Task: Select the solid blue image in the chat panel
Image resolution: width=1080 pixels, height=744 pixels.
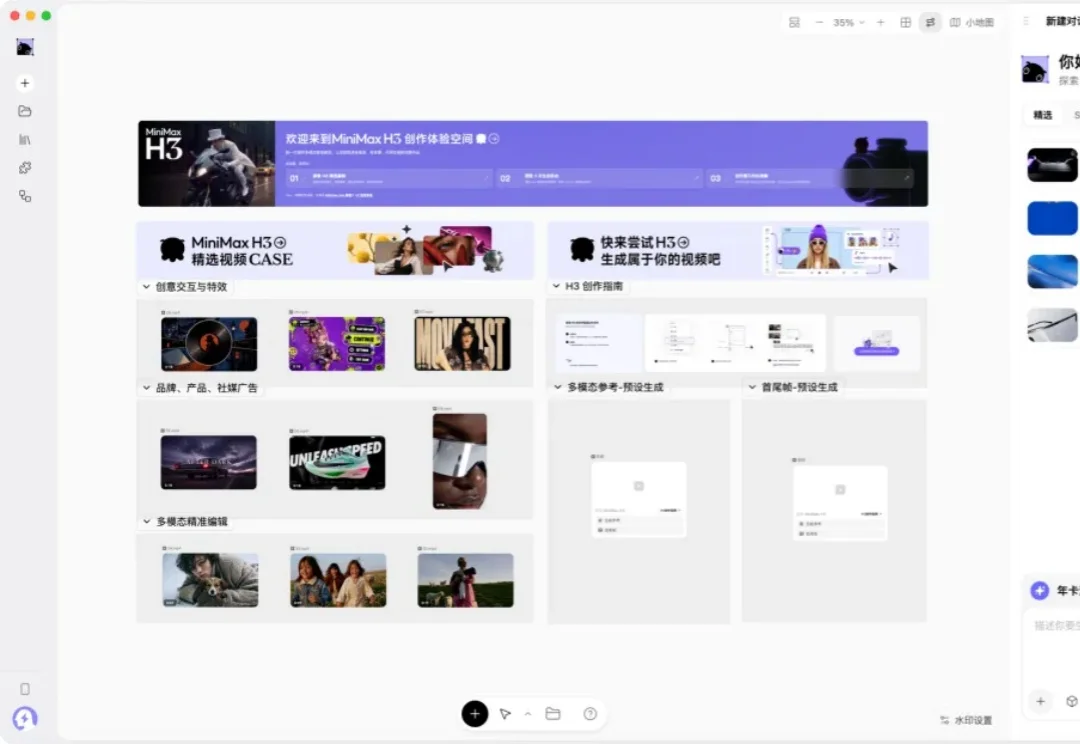Action: [1052, 218]
